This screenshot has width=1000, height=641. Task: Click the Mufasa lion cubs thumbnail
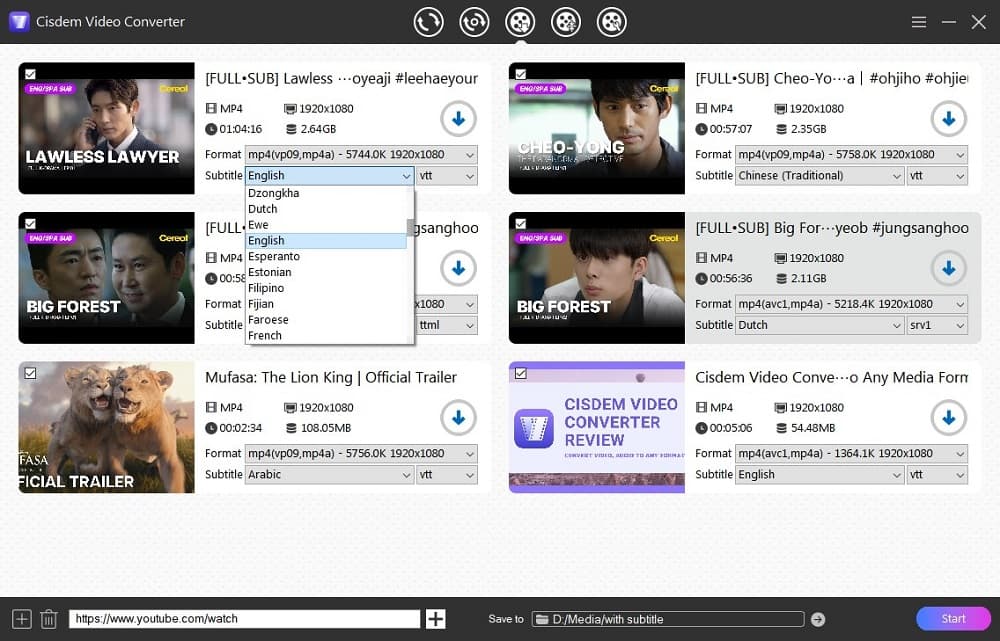[x=107, y=427]
